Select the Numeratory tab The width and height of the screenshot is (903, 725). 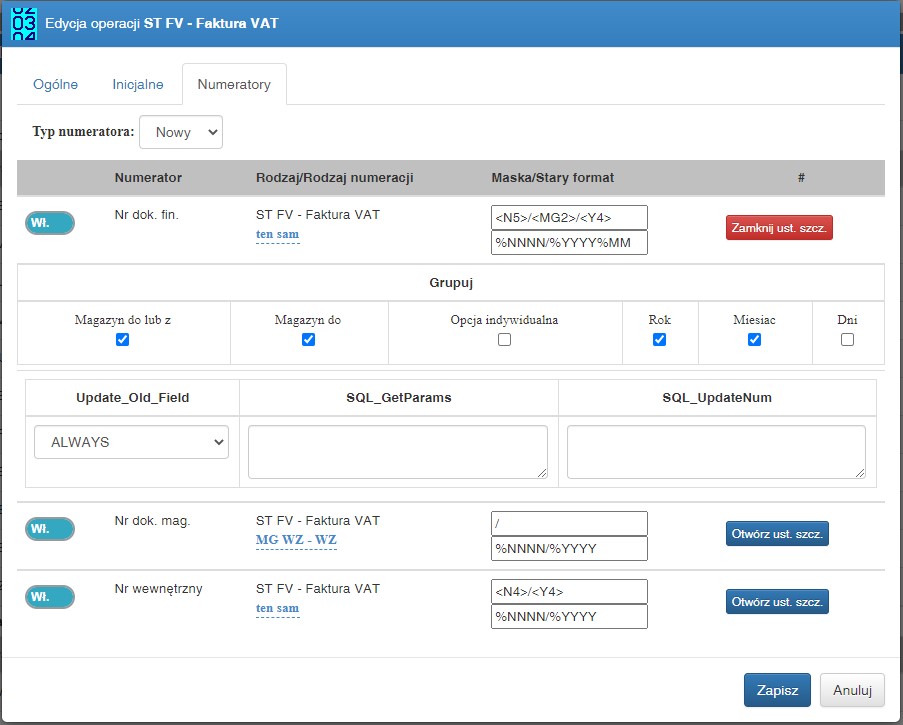point(234,85)
